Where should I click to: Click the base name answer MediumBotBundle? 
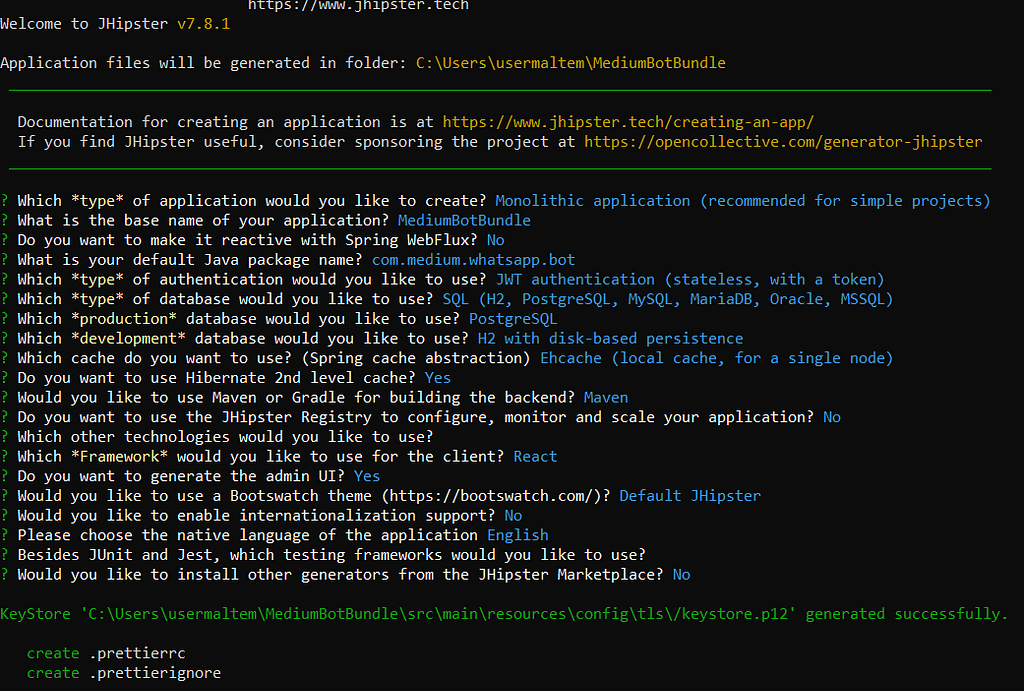tap(464, 220)
